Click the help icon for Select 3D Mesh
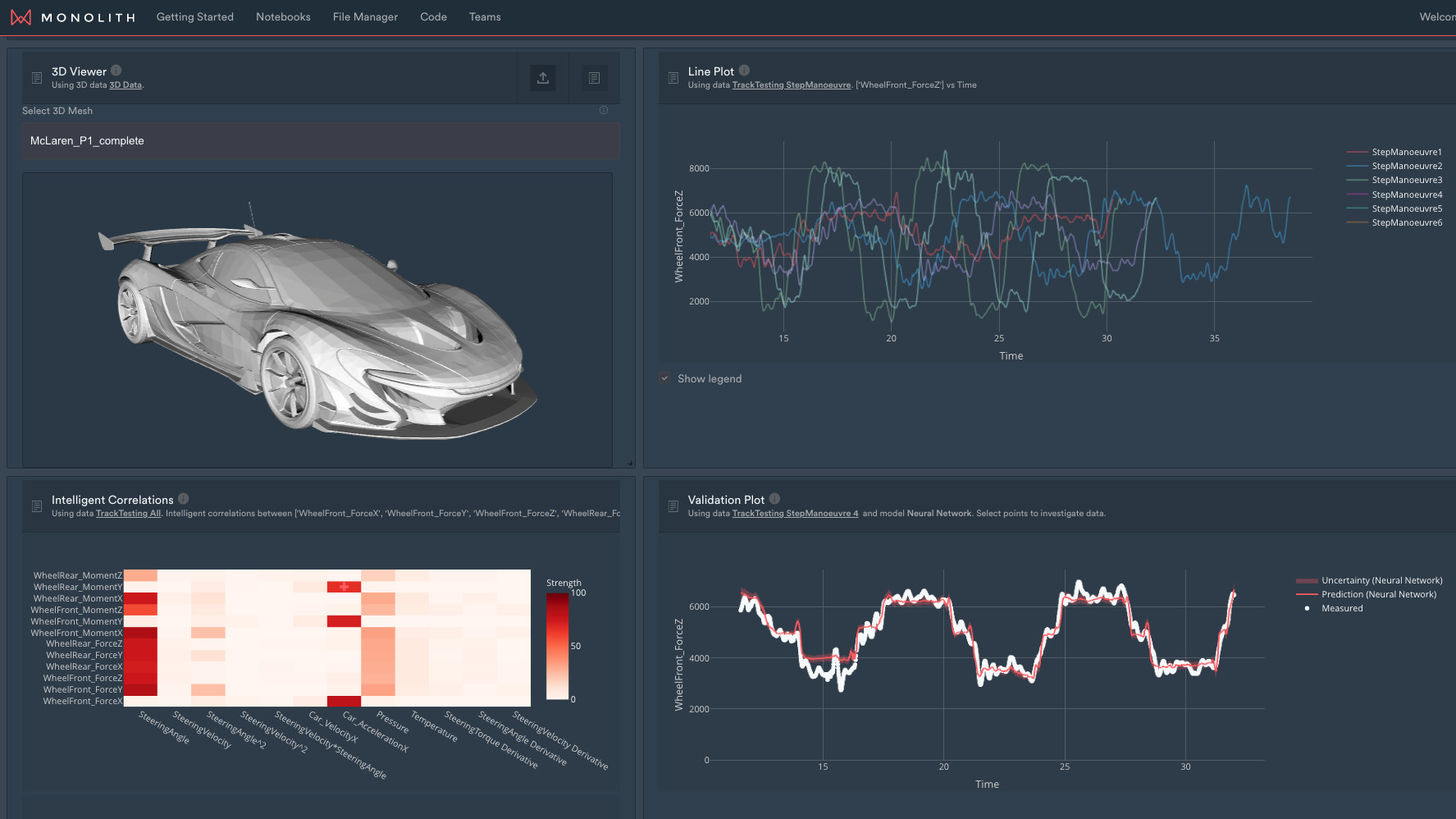The height and width of the screenshot is (819, 1456). [604, 111]
